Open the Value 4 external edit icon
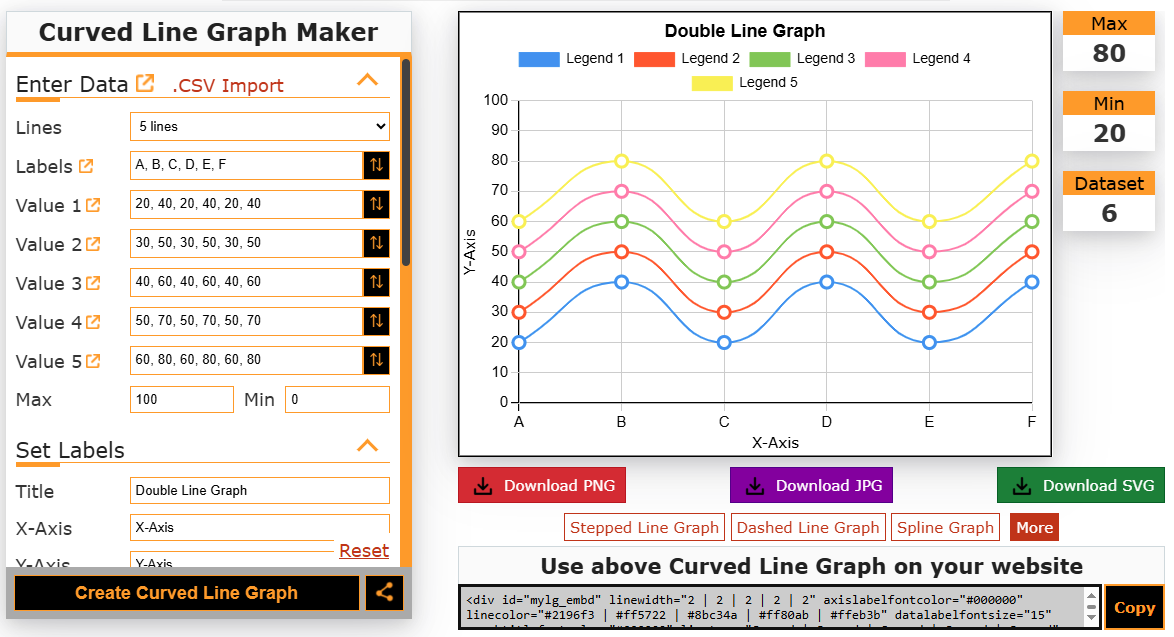The width and height of the screenshot is (1174, 637). (x=93, y=322)
